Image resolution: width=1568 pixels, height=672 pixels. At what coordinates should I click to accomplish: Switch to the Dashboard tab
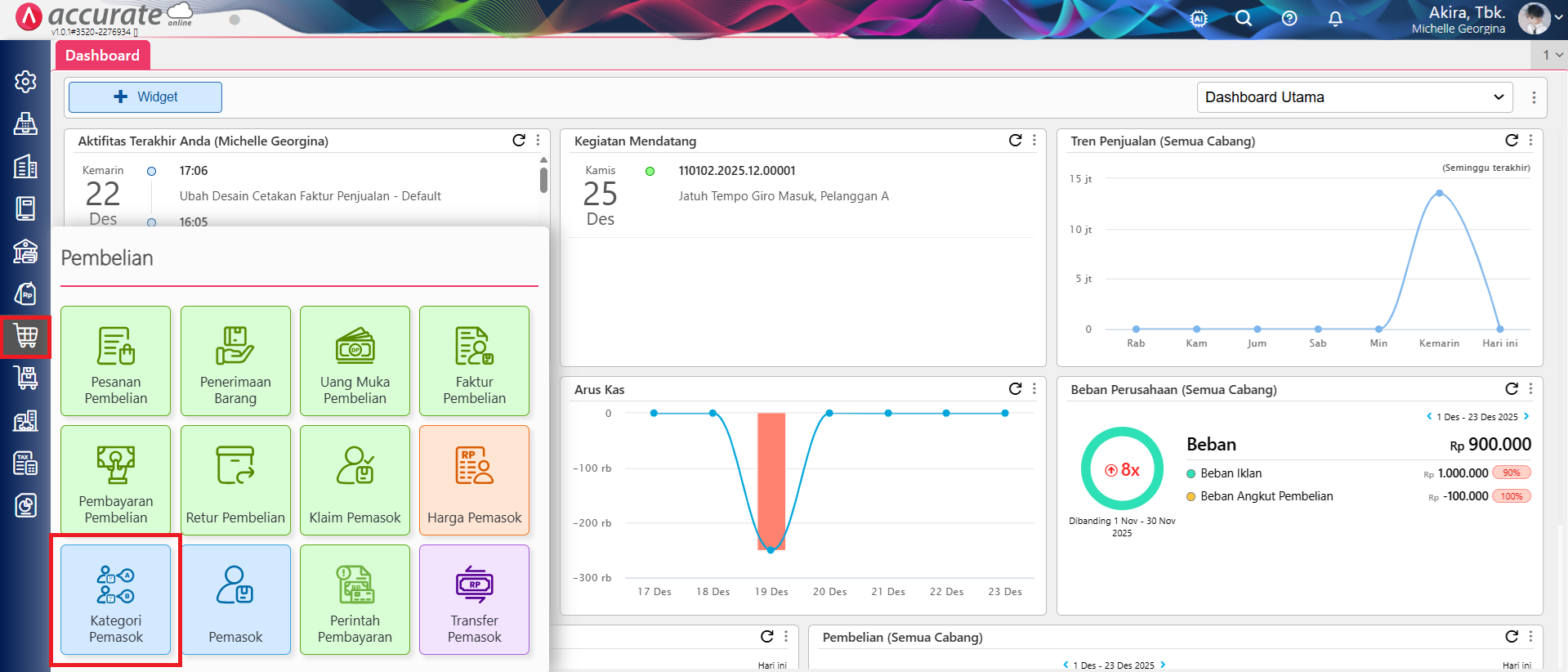coord(103,56)
